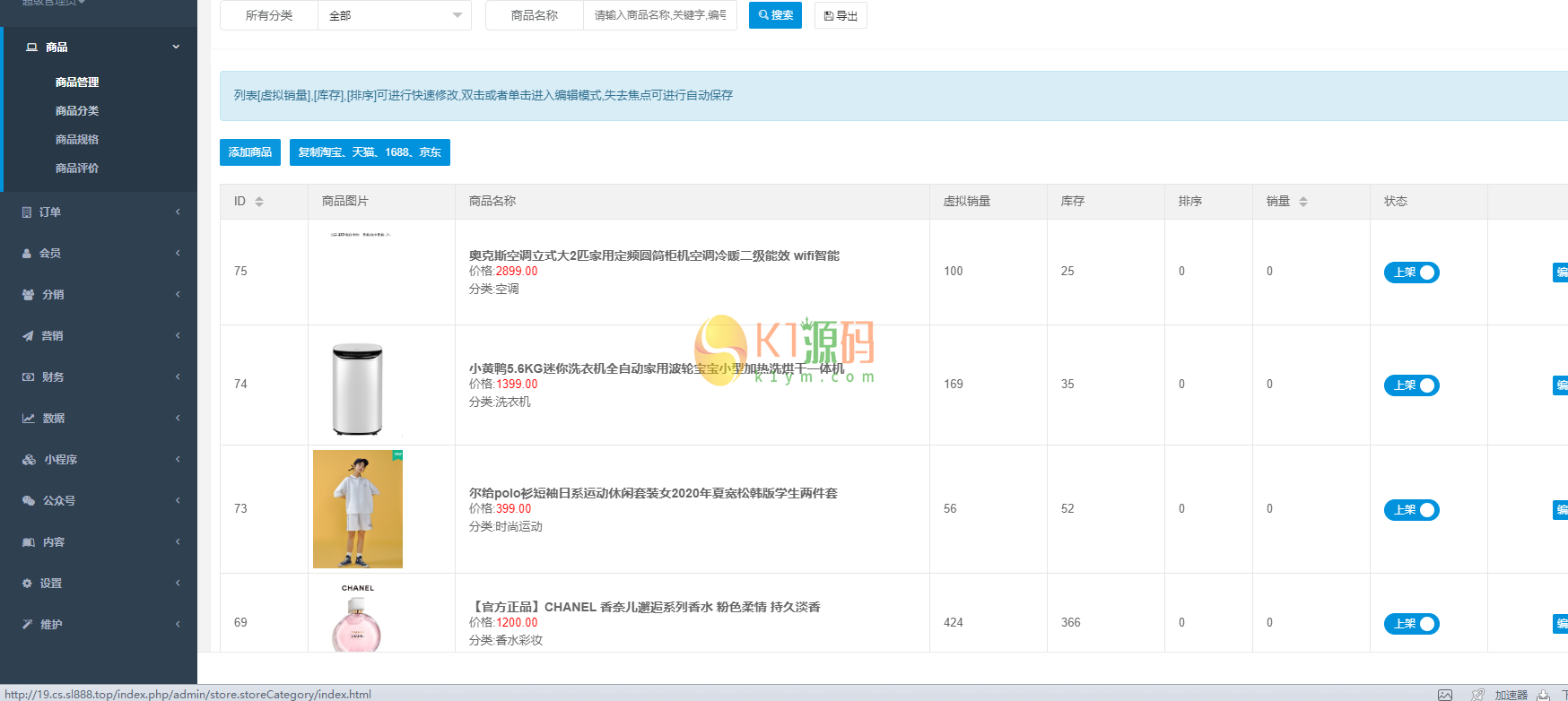Screen dimensions: 1568x701
Task: Toggle the 上架 switch for product 73
Action: click(1412, 510)
